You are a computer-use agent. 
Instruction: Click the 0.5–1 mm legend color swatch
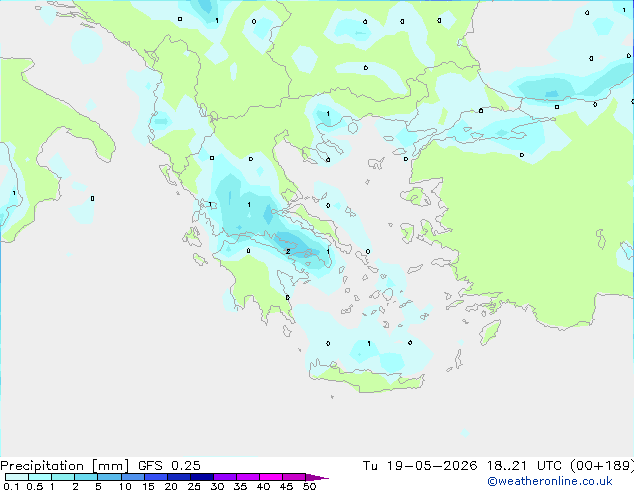click(40, 477)
